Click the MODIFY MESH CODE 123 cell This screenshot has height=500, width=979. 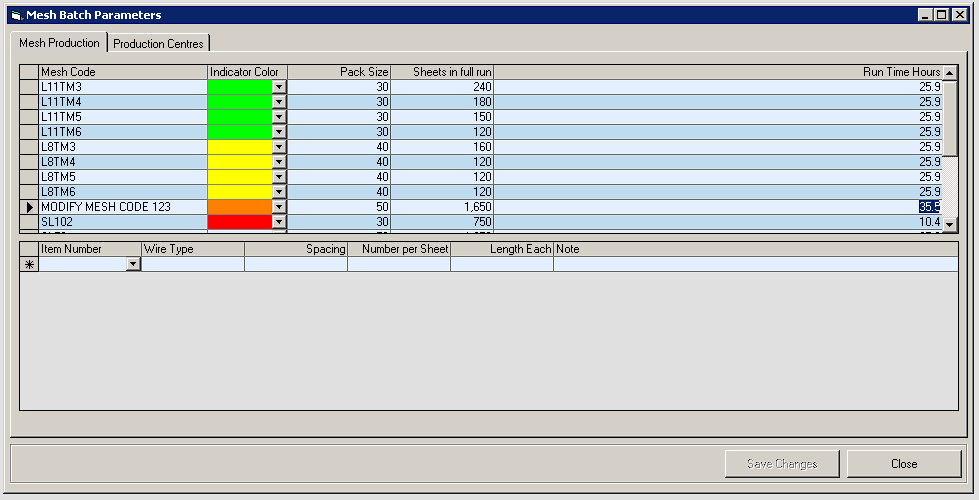tap(123, 207)
